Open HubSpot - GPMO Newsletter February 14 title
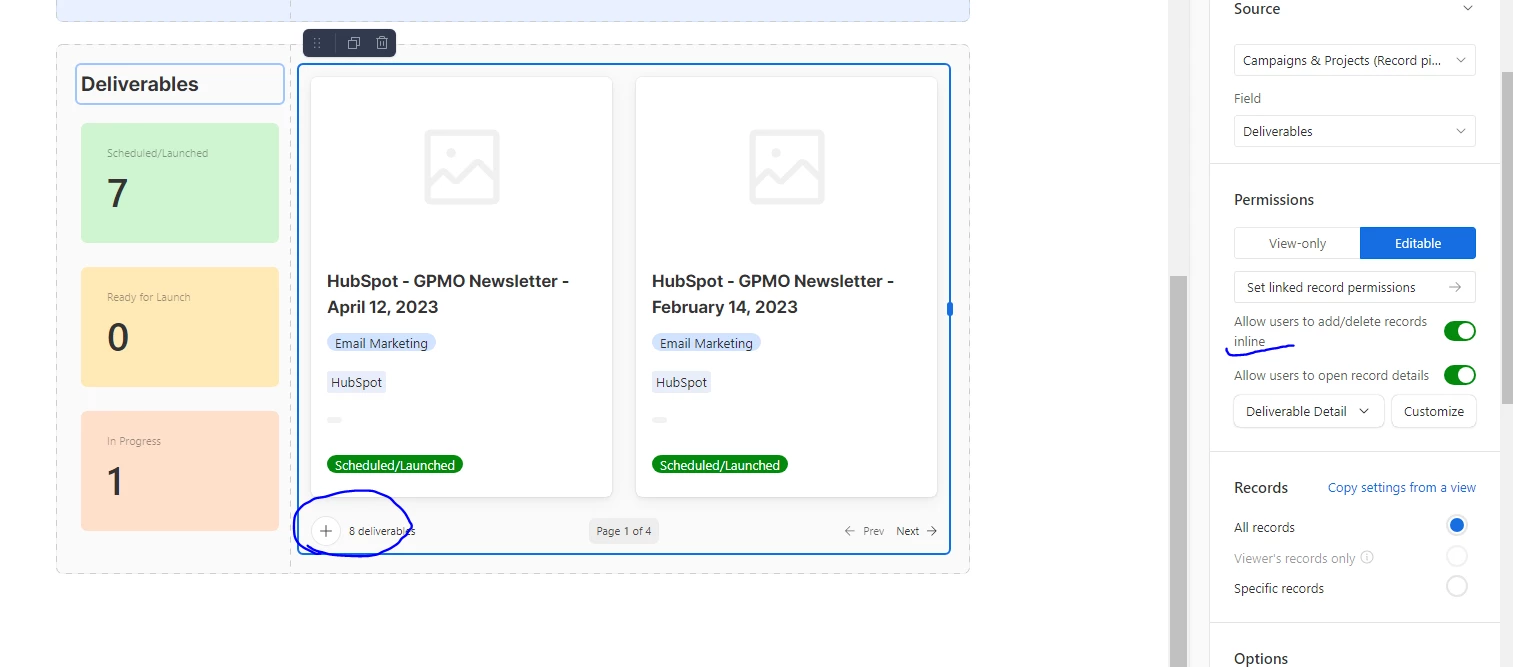Viewport: 1513px width, 667px height. click(772, 294)
